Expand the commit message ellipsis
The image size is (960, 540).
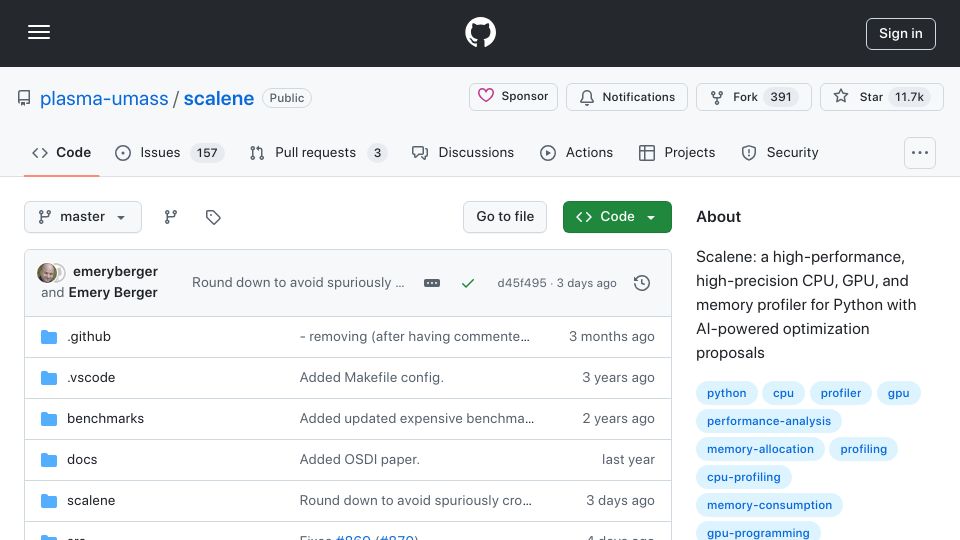pos(432,283)
